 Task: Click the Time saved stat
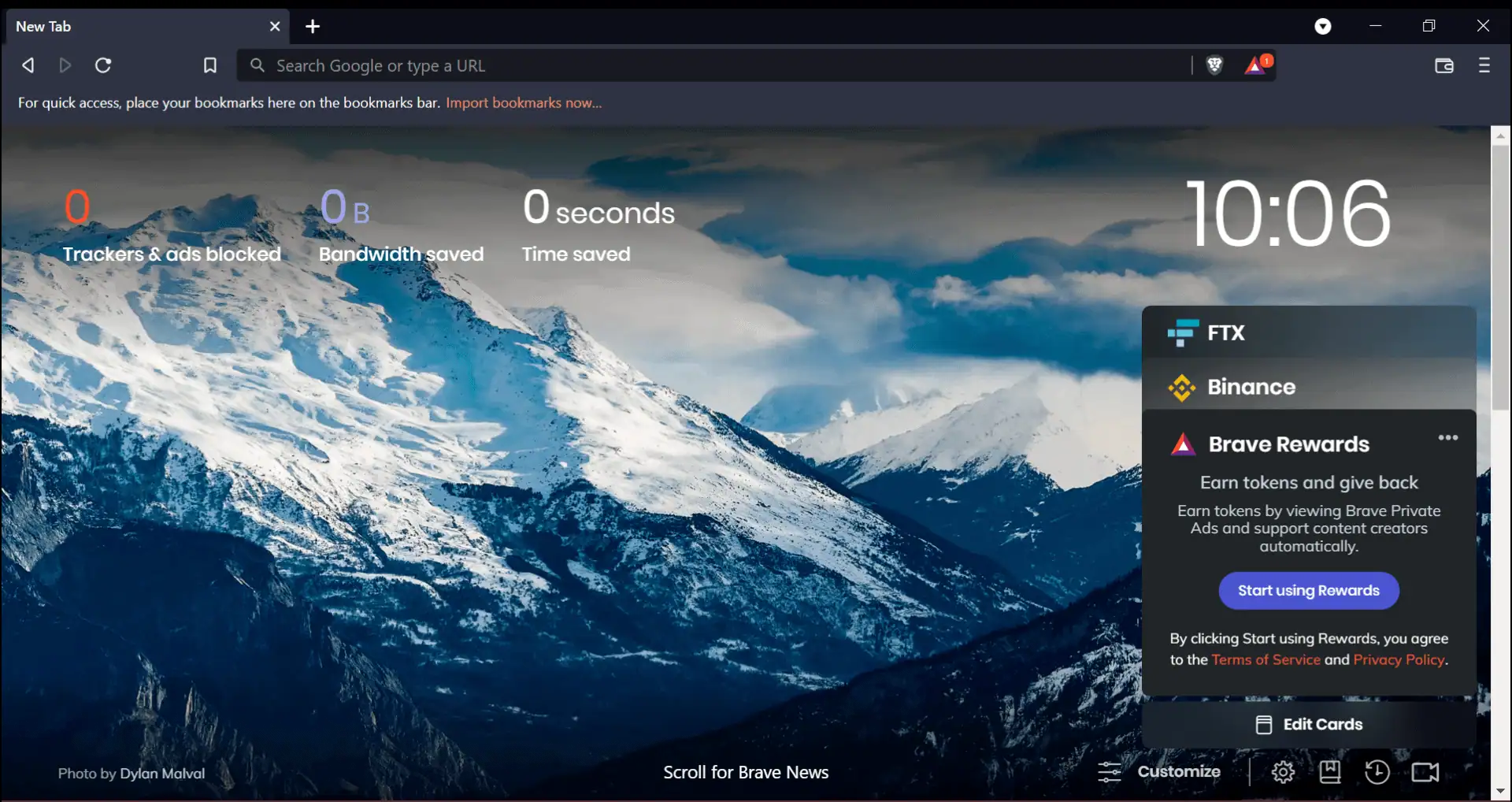coord(598,225)
